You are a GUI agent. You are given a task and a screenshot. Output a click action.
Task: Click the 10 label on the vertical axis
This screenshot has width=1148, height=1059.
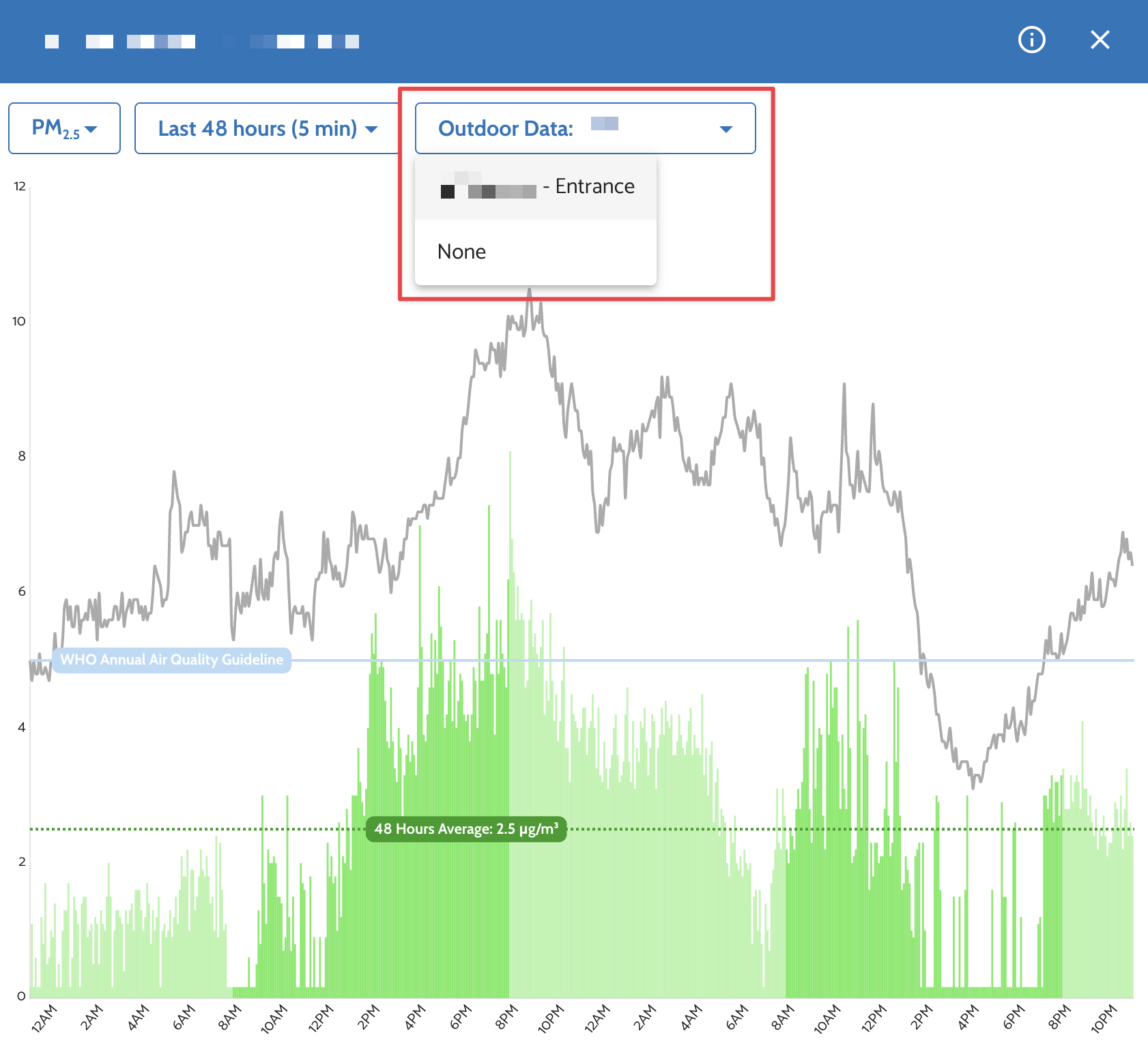tap(19, 321)
